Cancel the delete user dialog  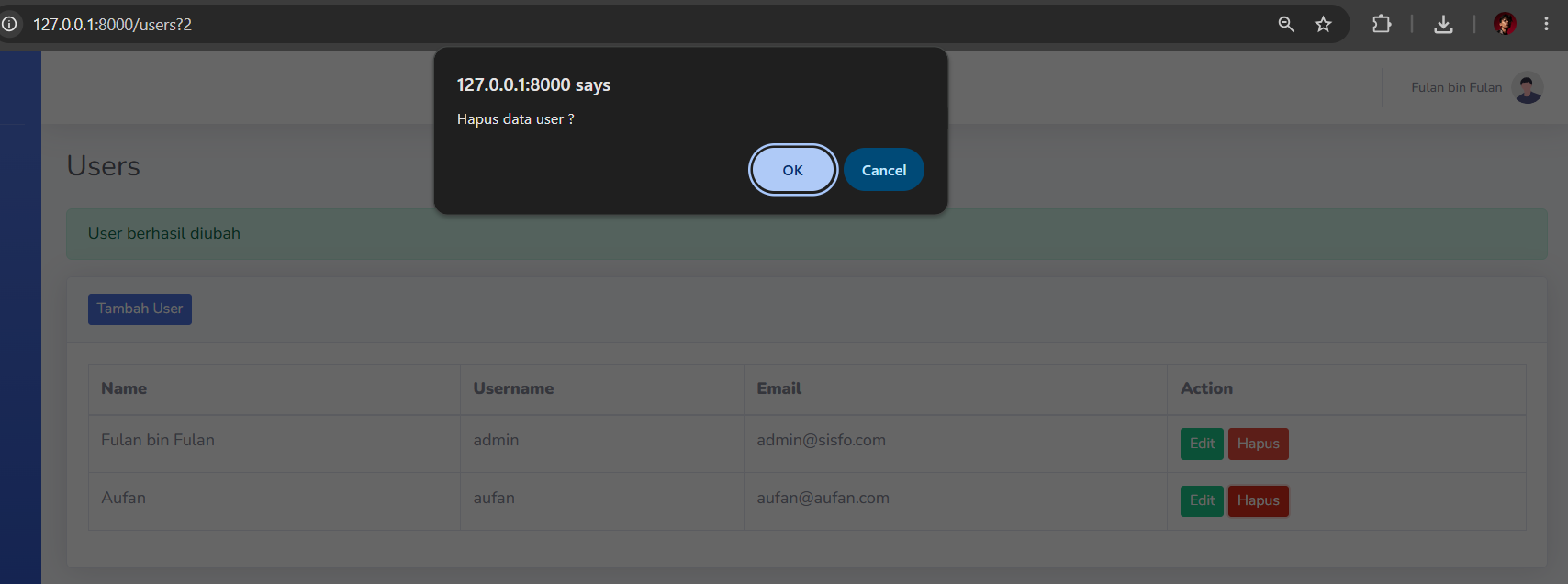tap(883, 170)
